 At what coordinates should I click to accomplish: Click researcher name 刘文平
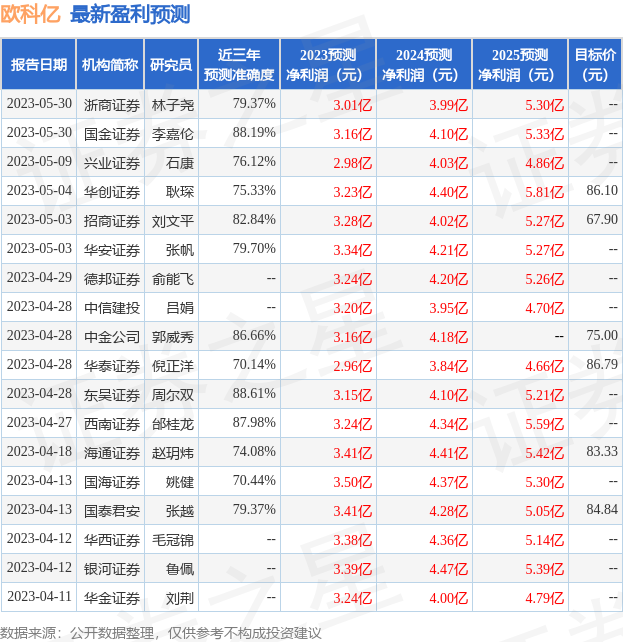[173, 221]
